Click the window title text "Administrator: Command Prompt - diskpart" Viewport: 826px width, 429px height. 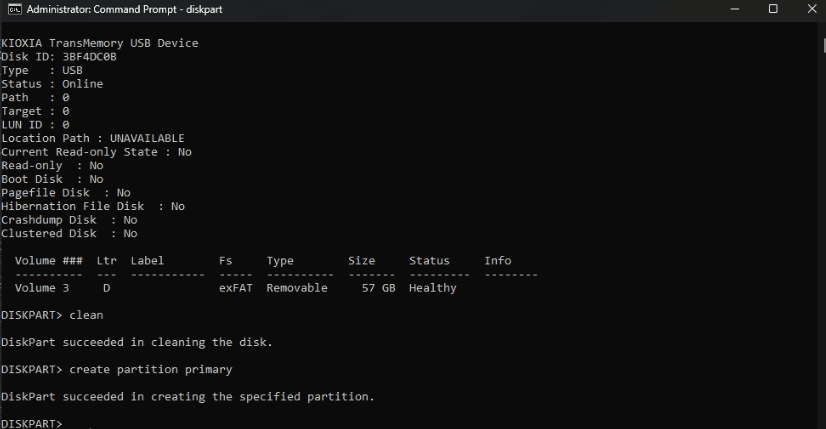point(127,9)
